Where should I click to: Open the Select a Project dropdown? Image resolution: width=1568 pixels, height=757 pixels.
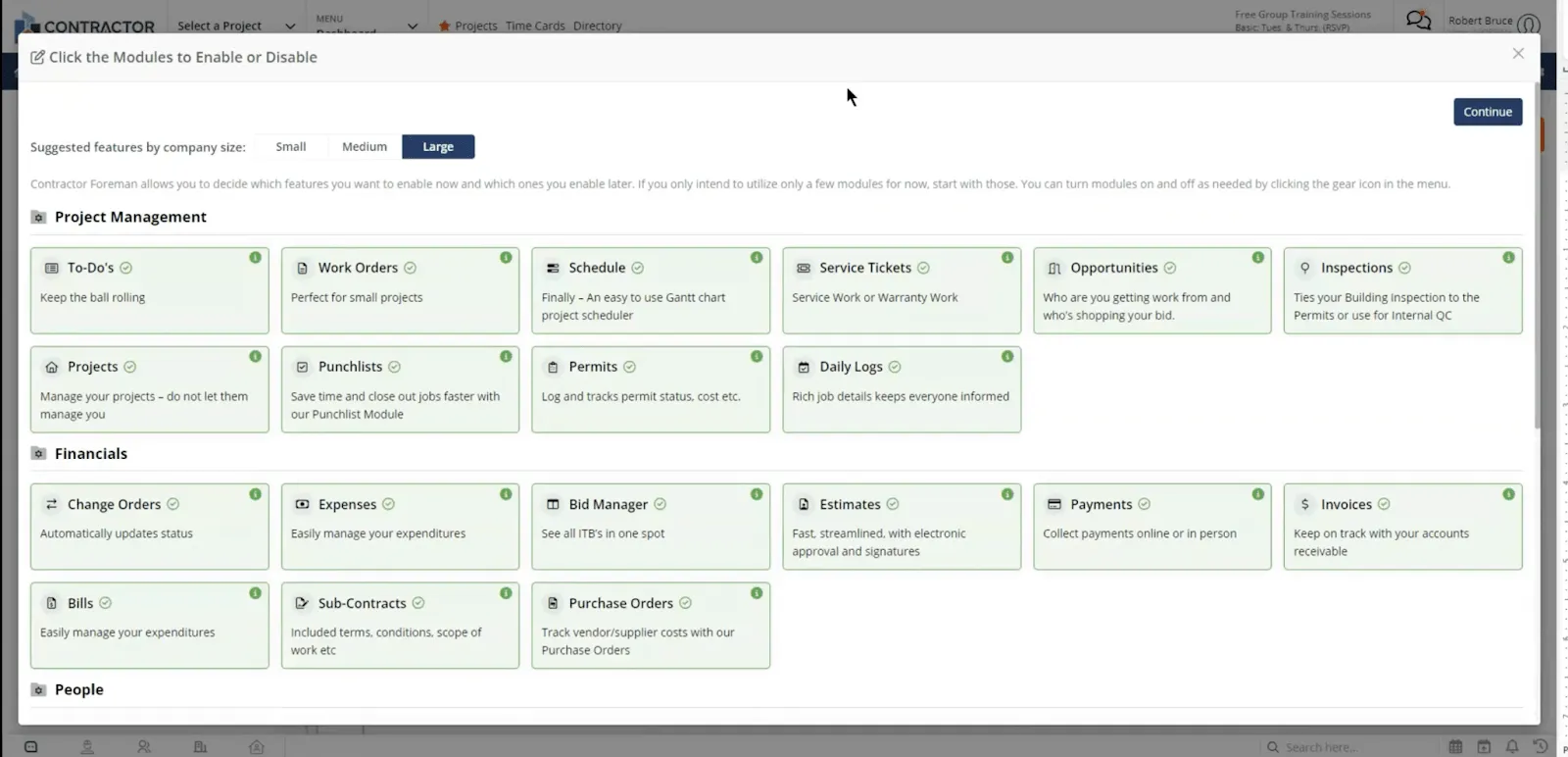point(235,26)
